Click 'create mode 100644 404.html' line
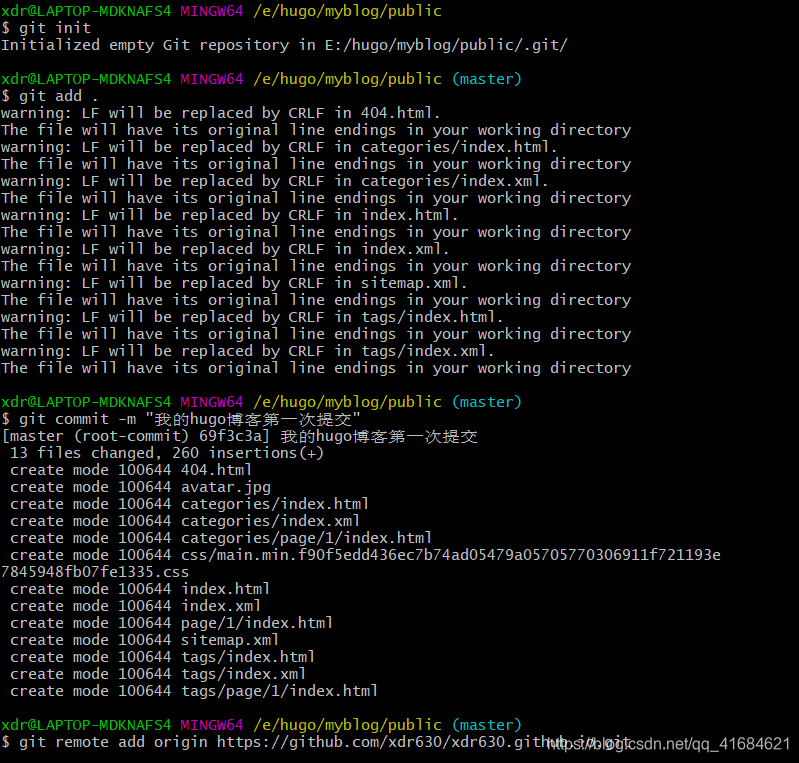Viewport: 799px width, 763px height. pyautogui.click(x=131, y=470)
